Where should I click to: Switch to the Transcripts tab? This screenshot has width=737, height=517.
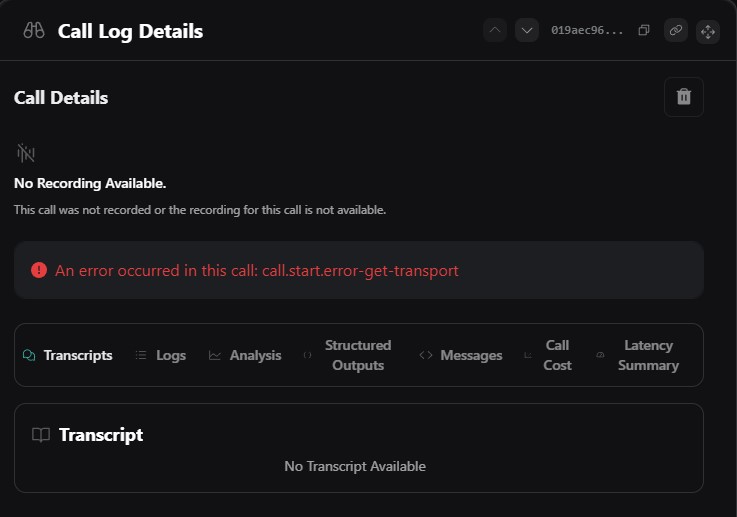(x=68, y=355)
